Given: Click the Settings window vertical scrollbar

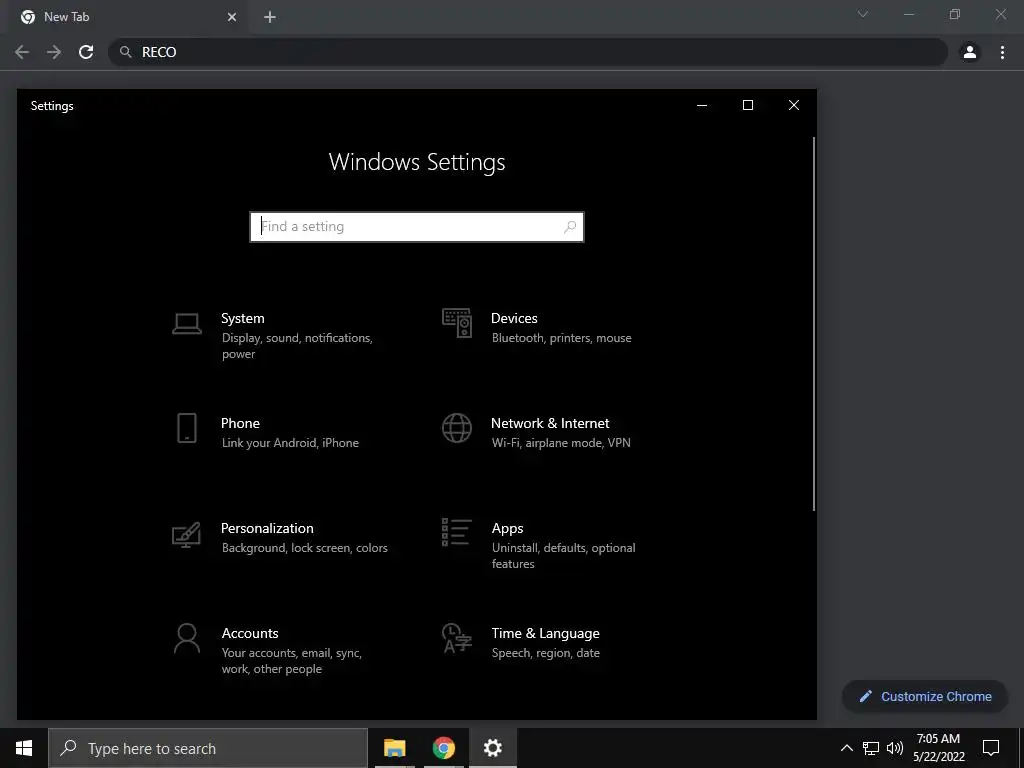Looking at the screenshot, I should point(814,323).
